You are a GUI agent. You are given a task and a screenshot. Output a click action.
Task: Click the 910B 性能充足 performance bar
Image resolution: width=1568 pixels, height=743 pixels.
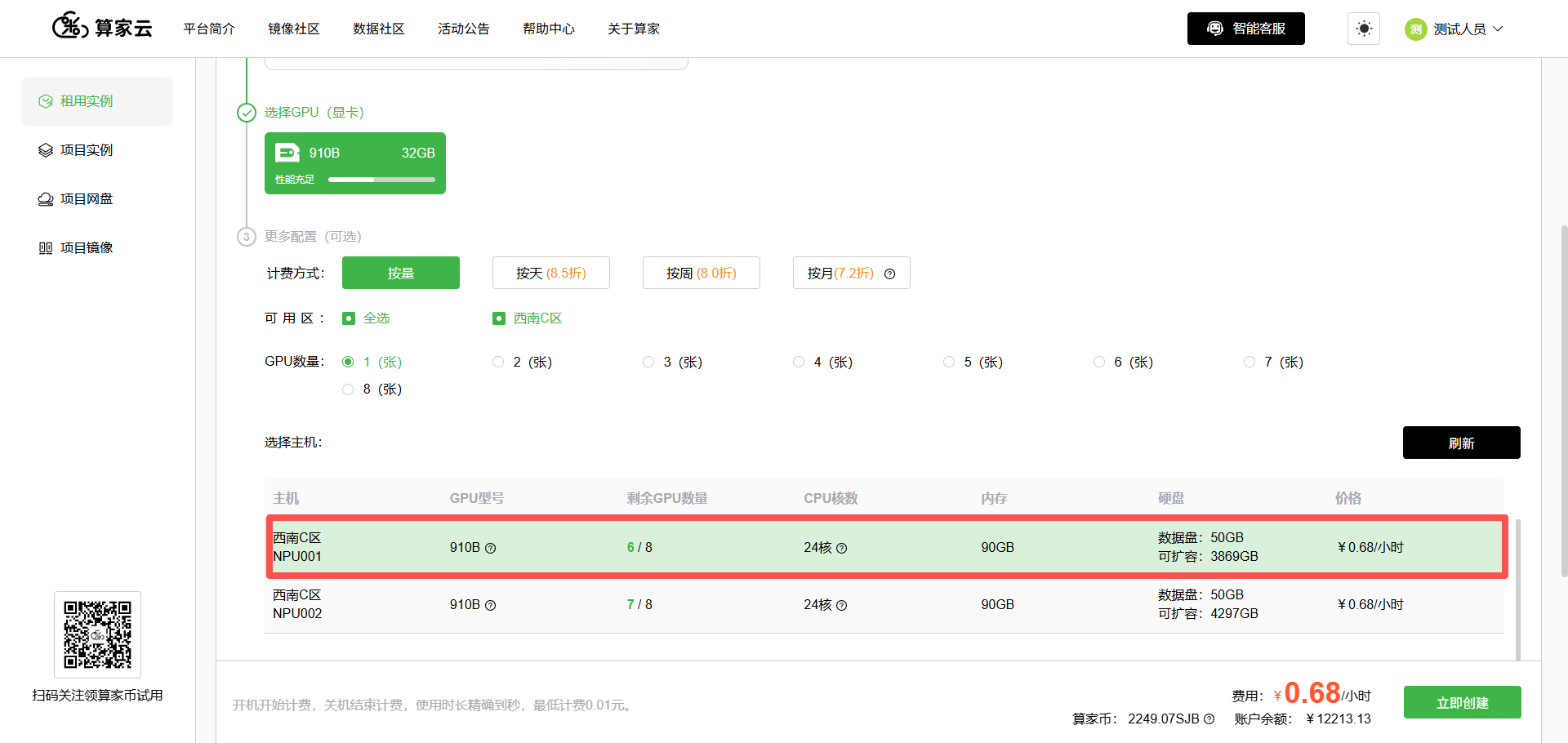(381, 180)
